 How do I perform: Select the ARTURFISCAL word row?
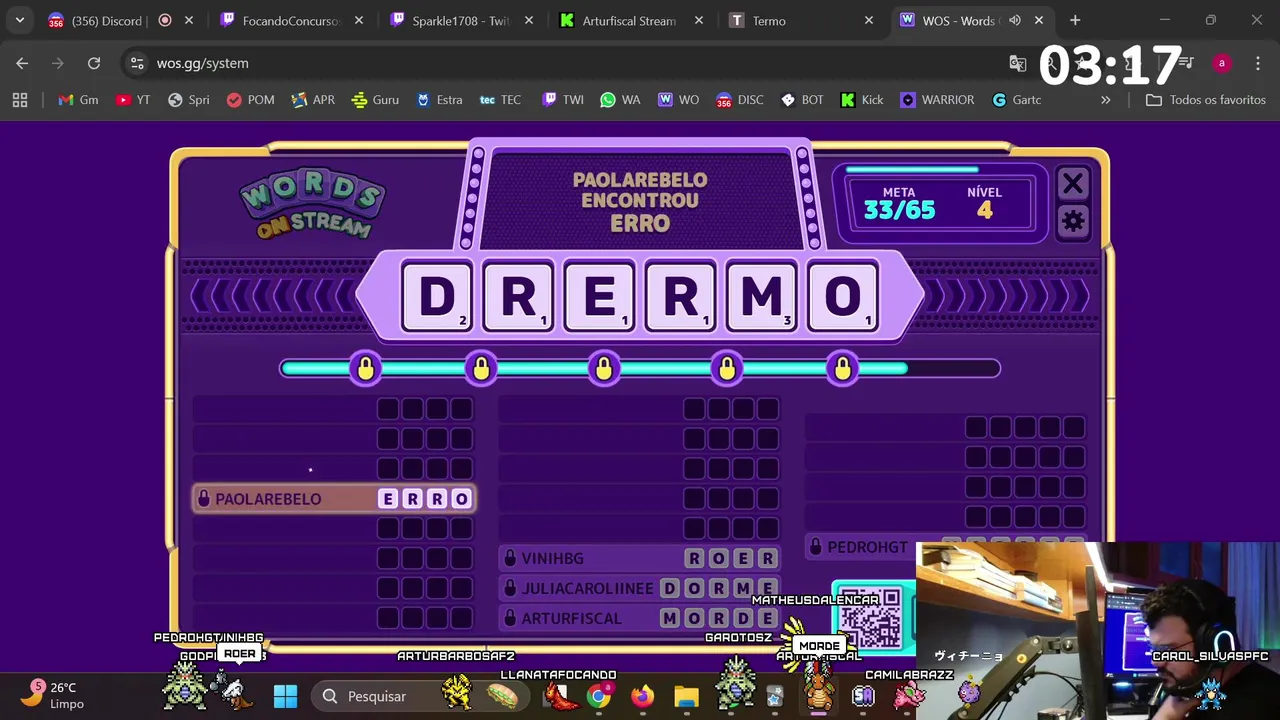[640, 618]
